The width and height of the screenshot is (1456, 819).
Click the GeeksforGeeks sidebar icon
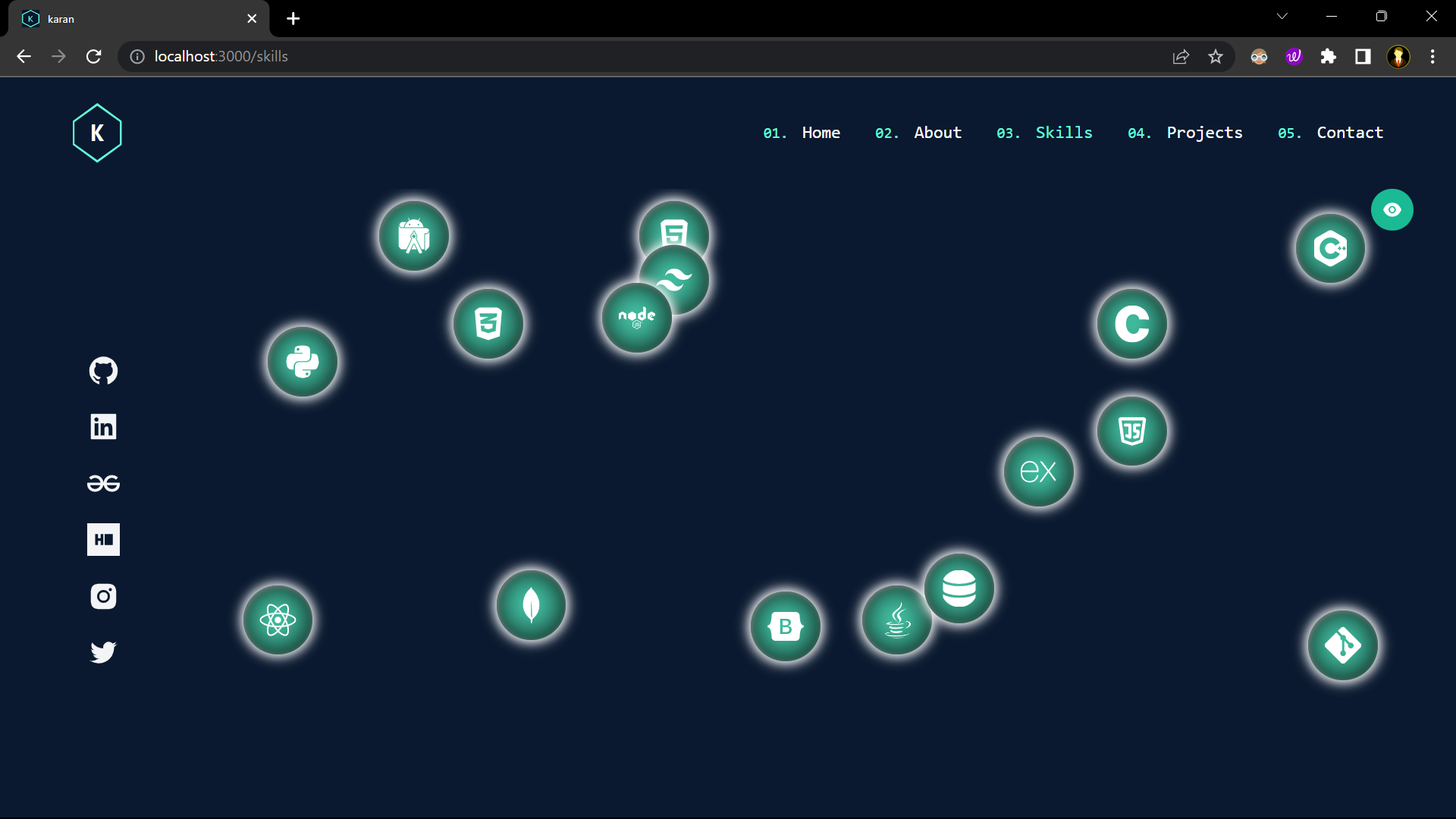[103, 483]
